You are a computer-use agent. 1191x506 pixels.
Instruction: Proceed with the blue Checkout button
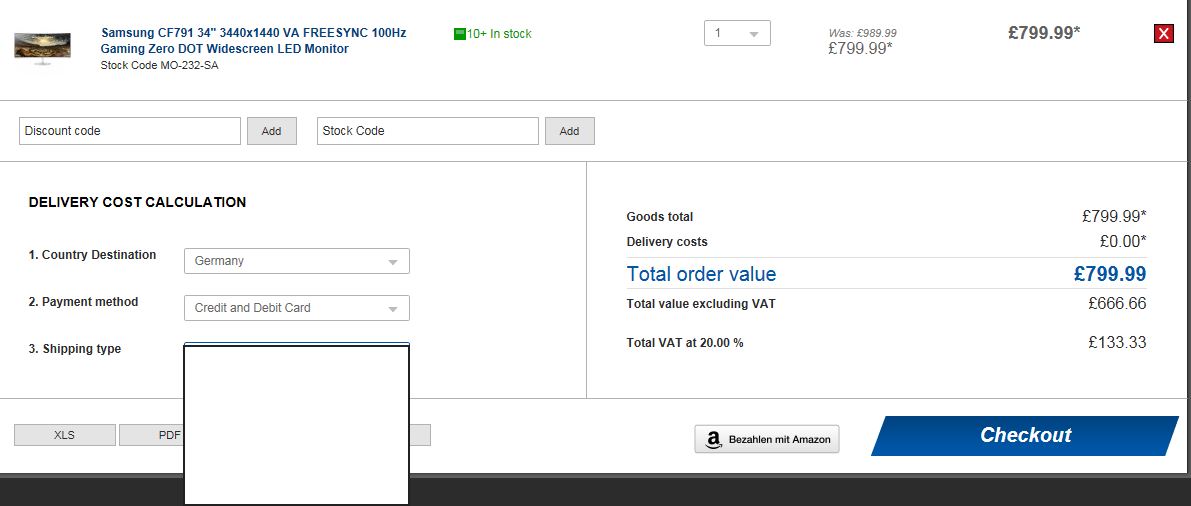(x=1025, y=435)
